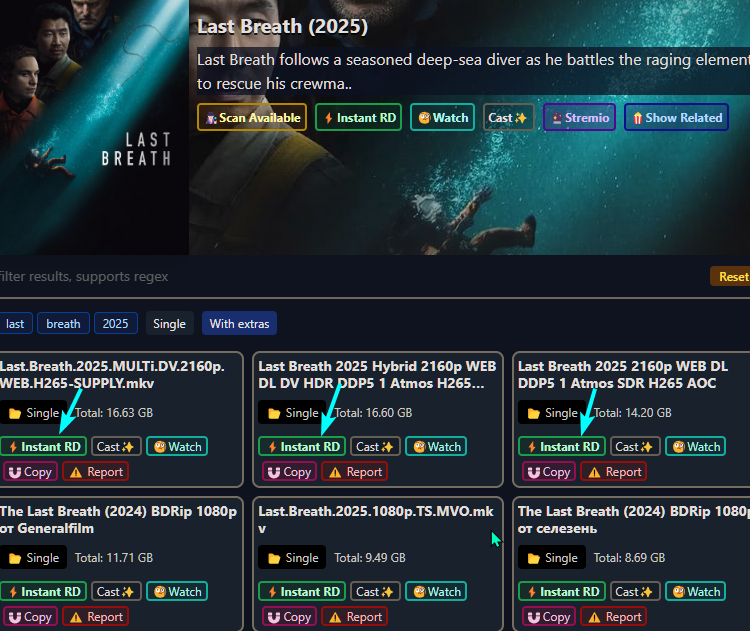Click the 'Last Breath (2025)' title
The height and width of the screenshot is (631, 750).
(x=282, y=26)
